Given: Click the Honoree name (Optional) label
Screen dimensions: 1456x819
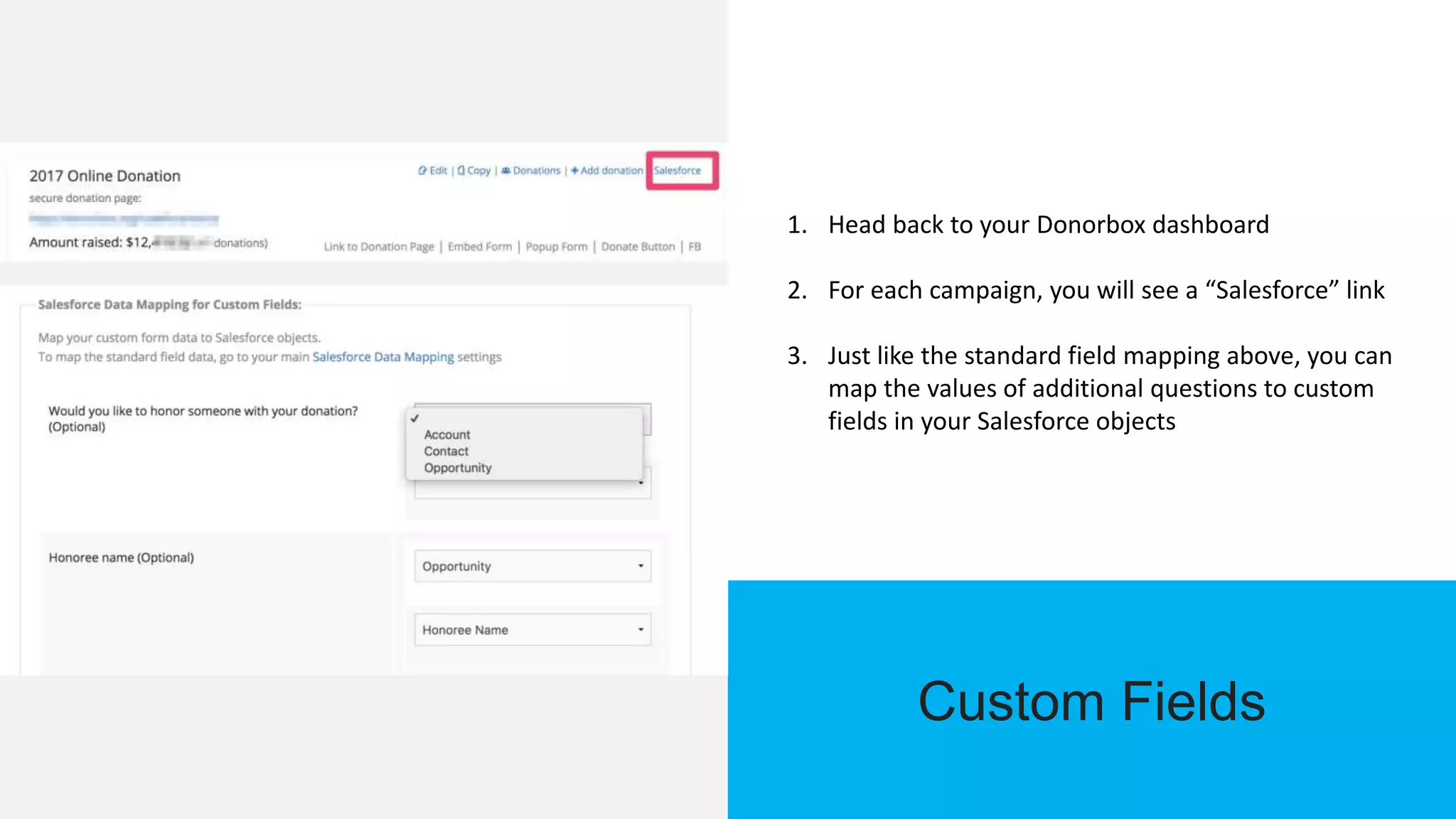Looking at the screenshot, I should [122, 557].
